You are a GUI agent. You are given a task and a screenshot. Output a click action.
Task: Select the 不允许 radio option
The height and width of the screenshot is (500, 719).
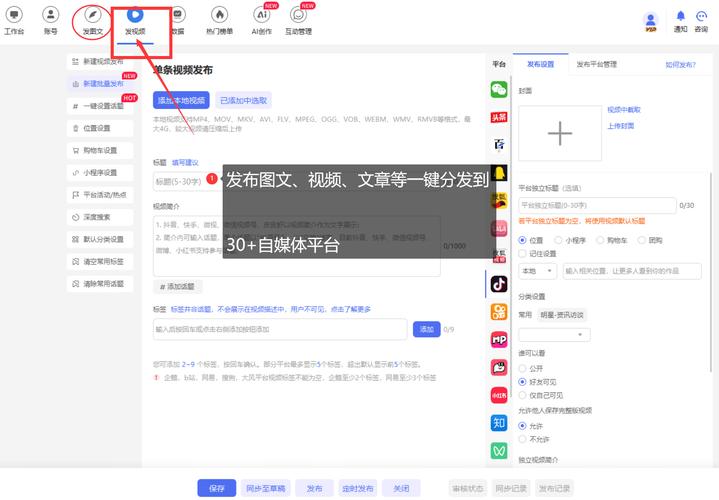tap(522, 438)
